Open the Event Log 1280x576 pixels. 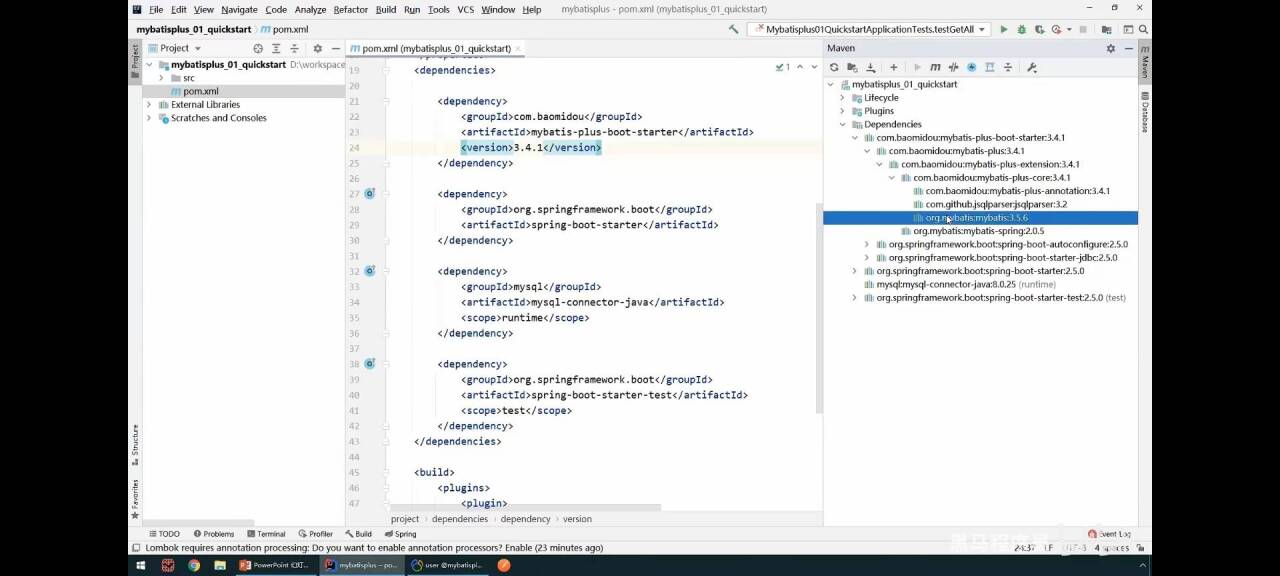(x=1109, y=534)
